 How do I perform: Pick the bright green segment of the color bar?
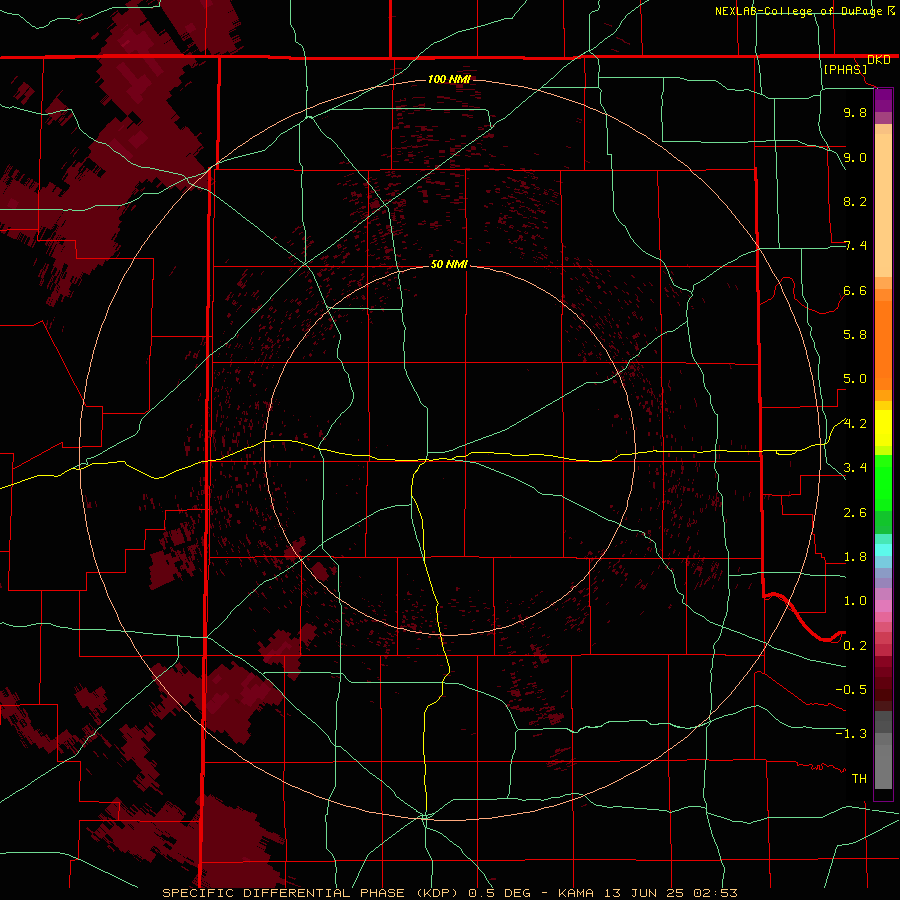(883, 483)
